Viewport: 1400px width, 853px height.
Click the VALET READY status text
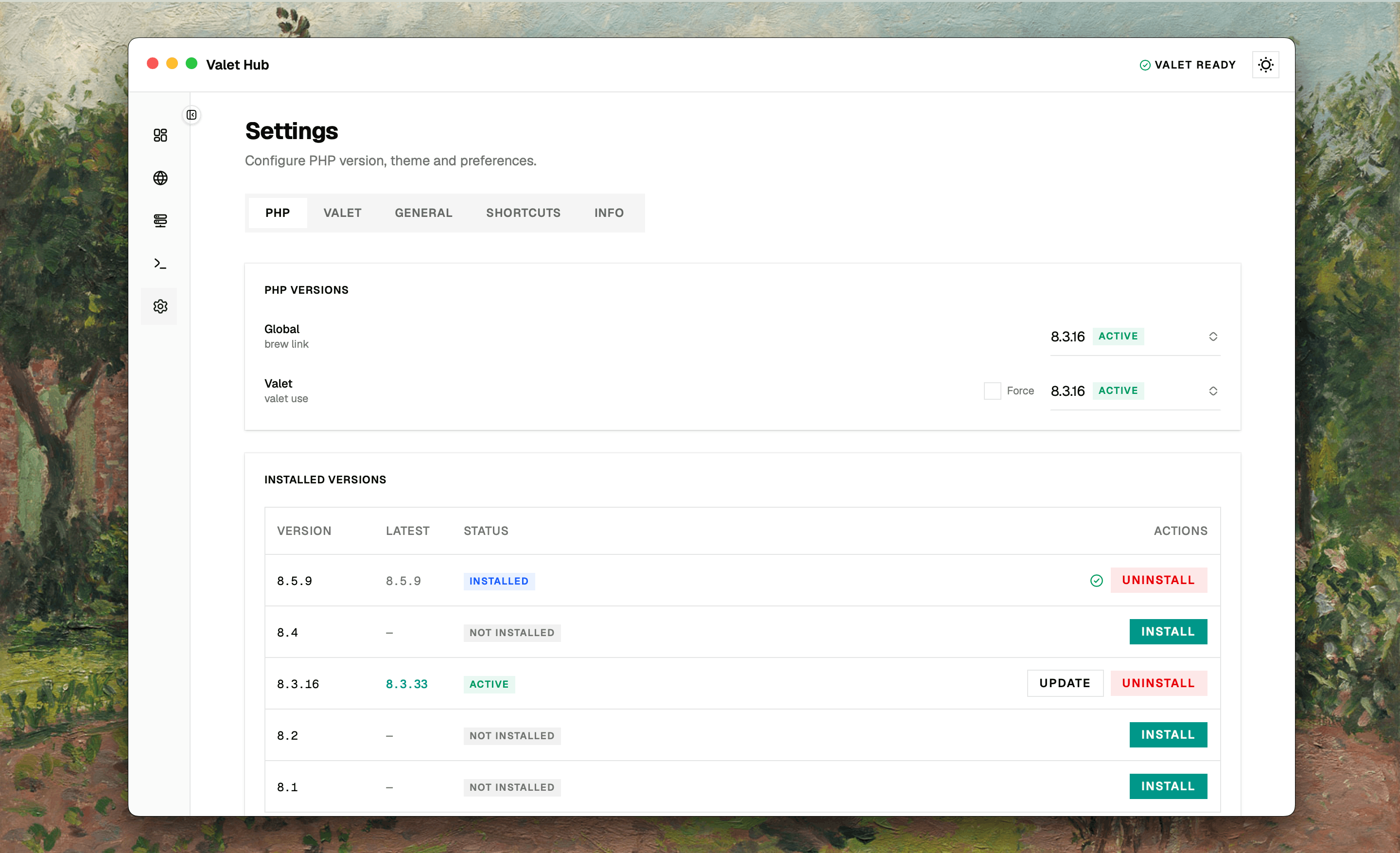(x=1195, y=65)
